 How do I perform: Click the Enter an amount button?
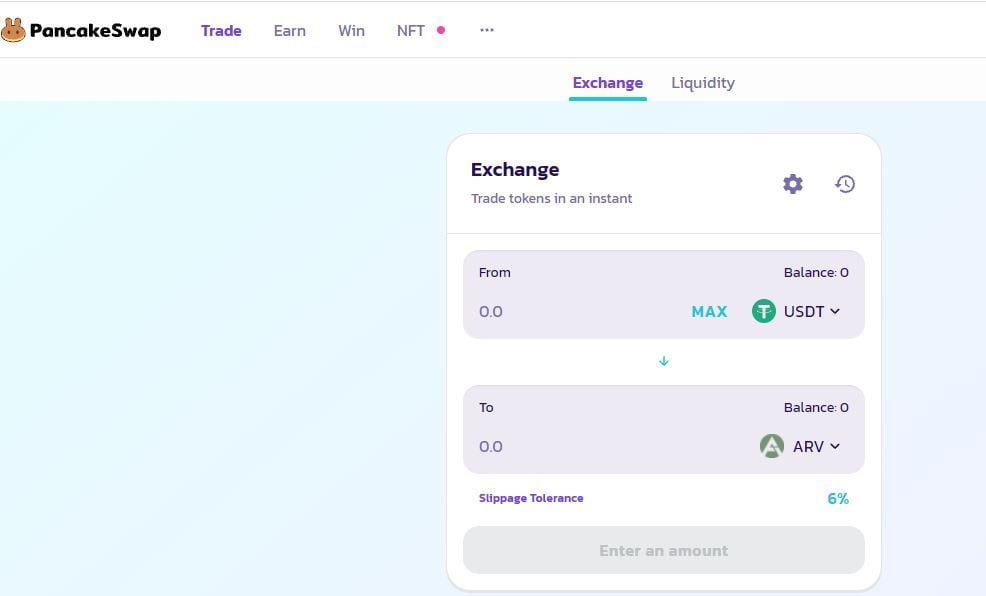point(664,550)
